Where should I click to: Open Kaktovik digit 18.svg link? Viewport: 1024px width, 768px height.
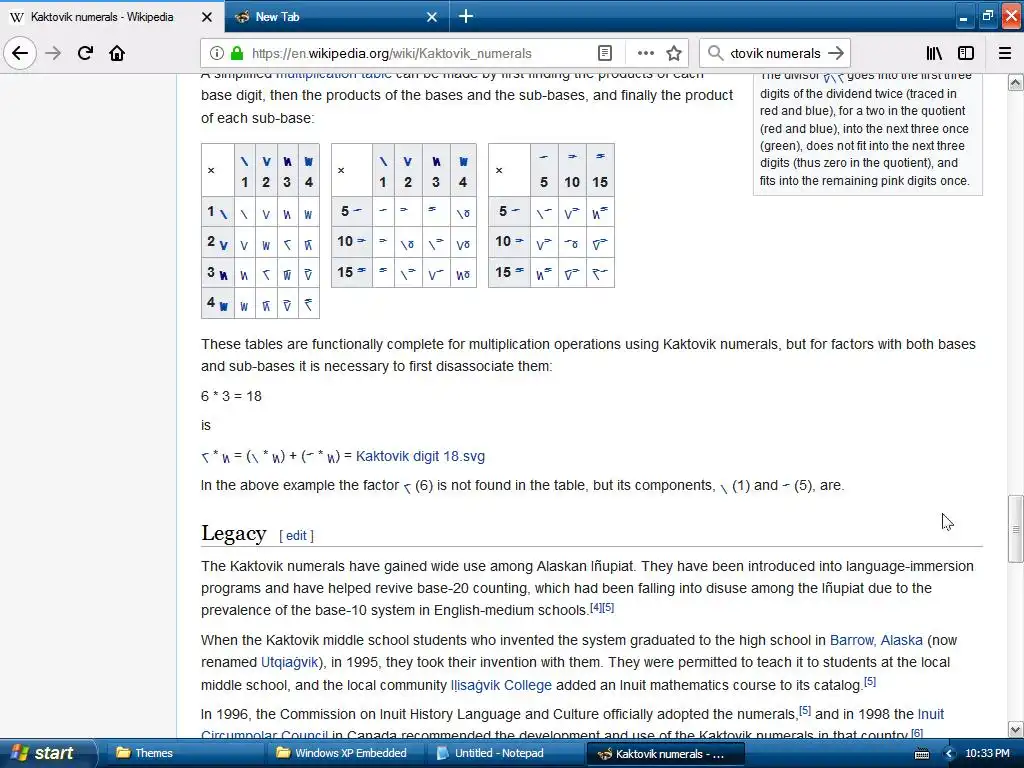pos(420,456)
